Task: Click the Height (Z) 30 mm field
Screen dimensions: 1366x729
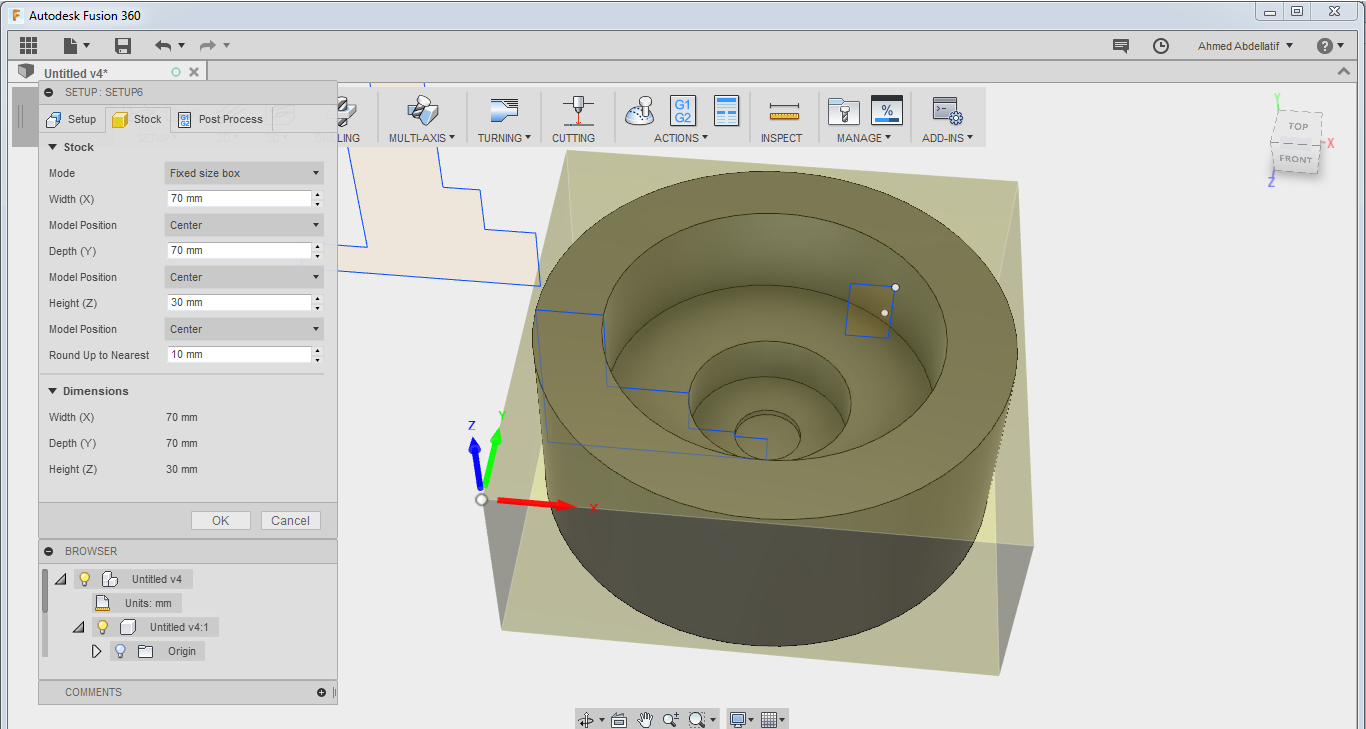Action: pyautogui.click(x=239, y=303)
